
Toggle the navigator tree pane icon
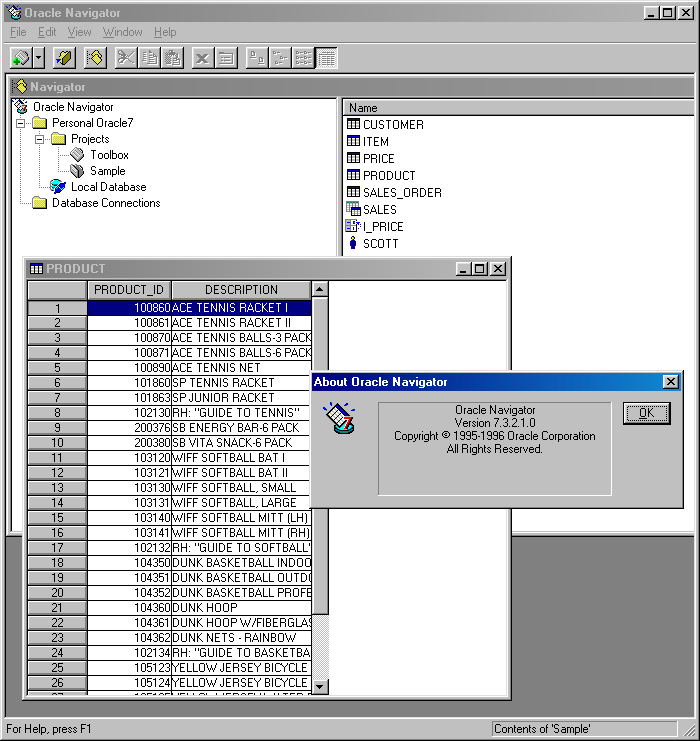[x=95, y=58]
